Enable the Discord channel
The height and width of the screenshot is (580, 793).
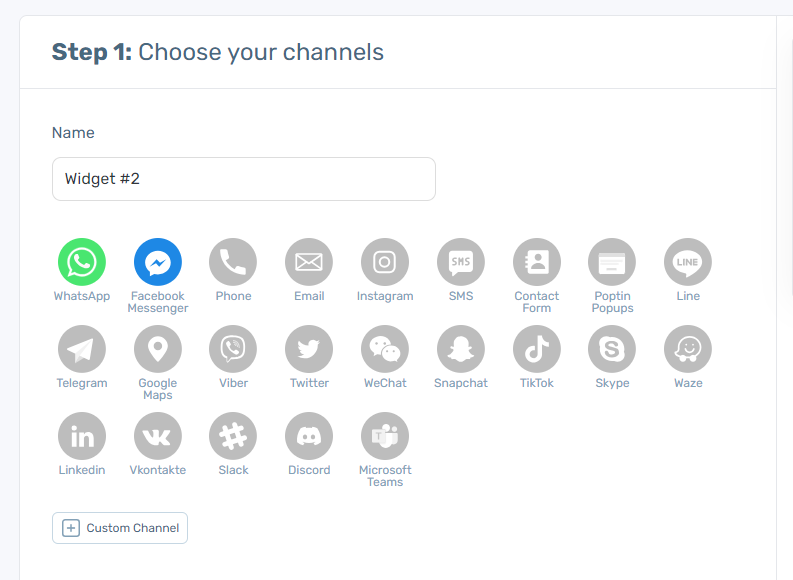click(309, 436)
